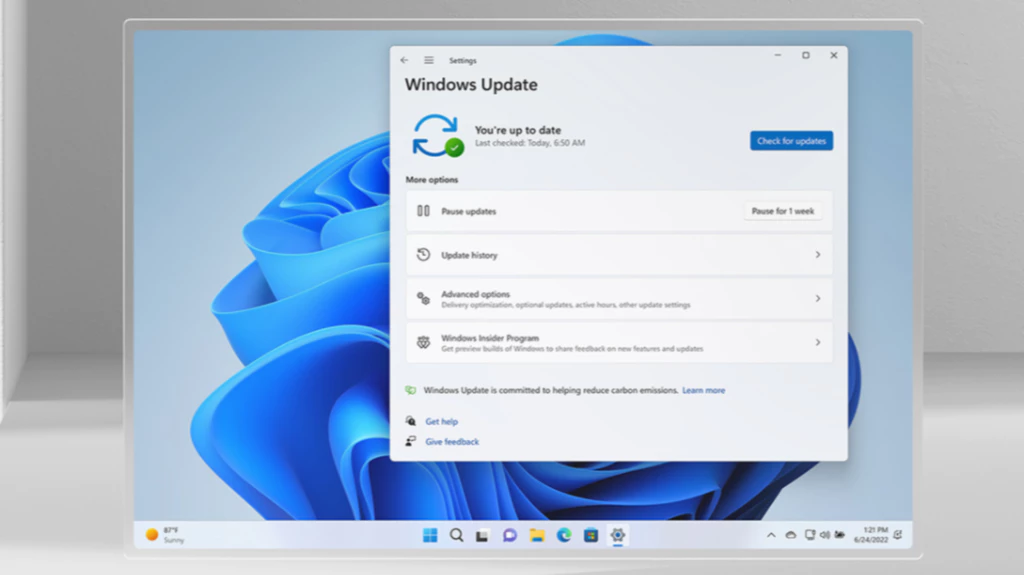The height and width of the screenshot is (575, 1024).
Task: Close the Settings window
Action: click(834, 56)
